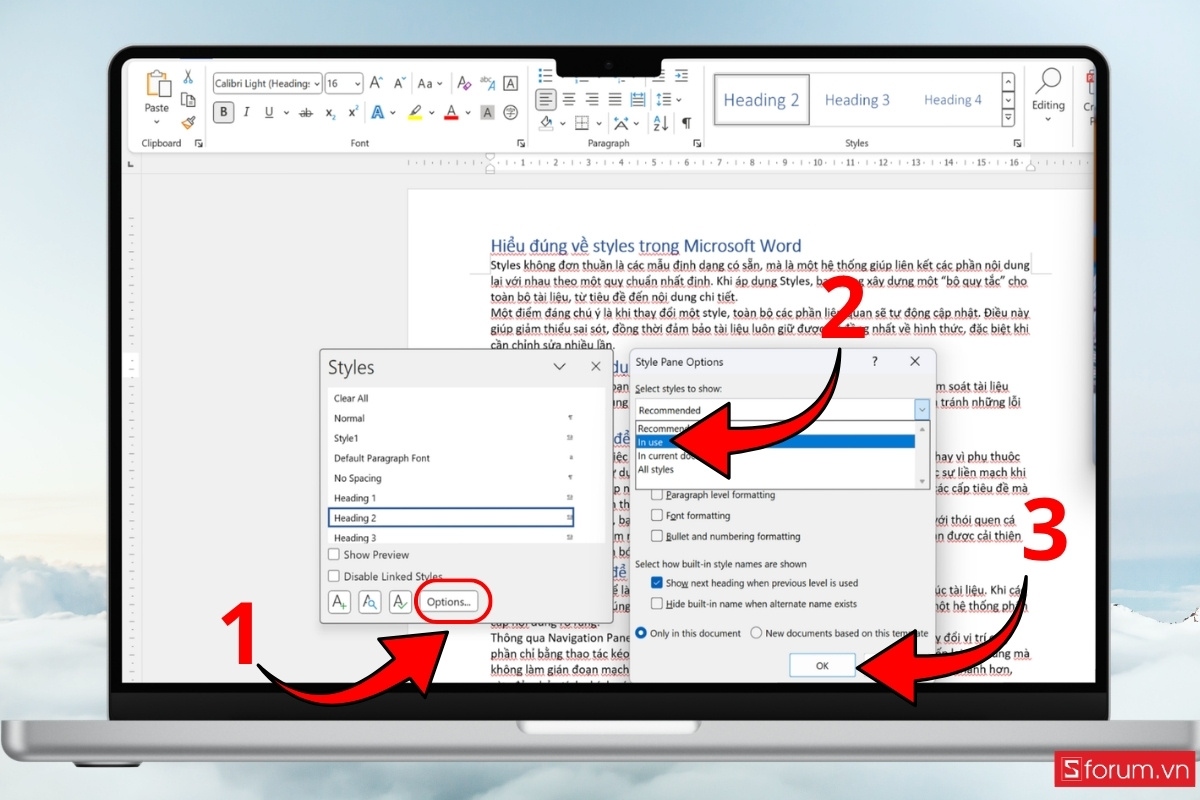This screenshot has width=1200, height=800.
Task: Expand Styles pane options chevron
Action: (x=560, y=367)
